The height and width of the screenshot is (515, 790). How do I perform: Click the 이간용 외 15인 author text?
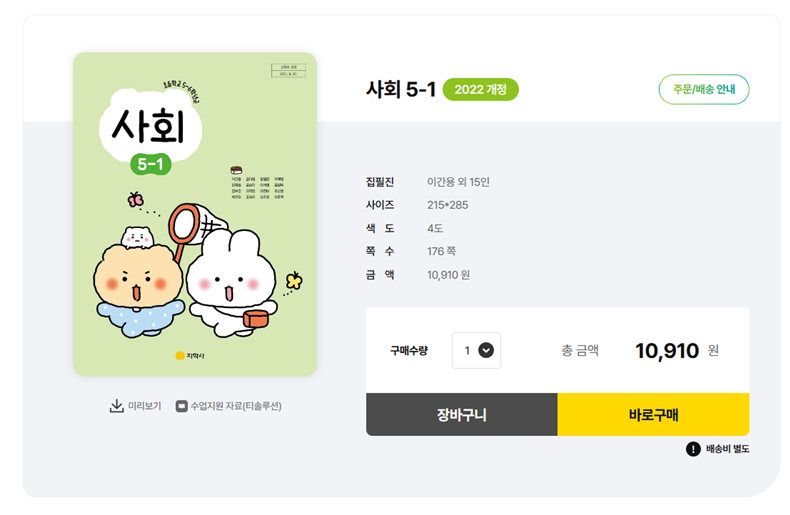[458, 182]
